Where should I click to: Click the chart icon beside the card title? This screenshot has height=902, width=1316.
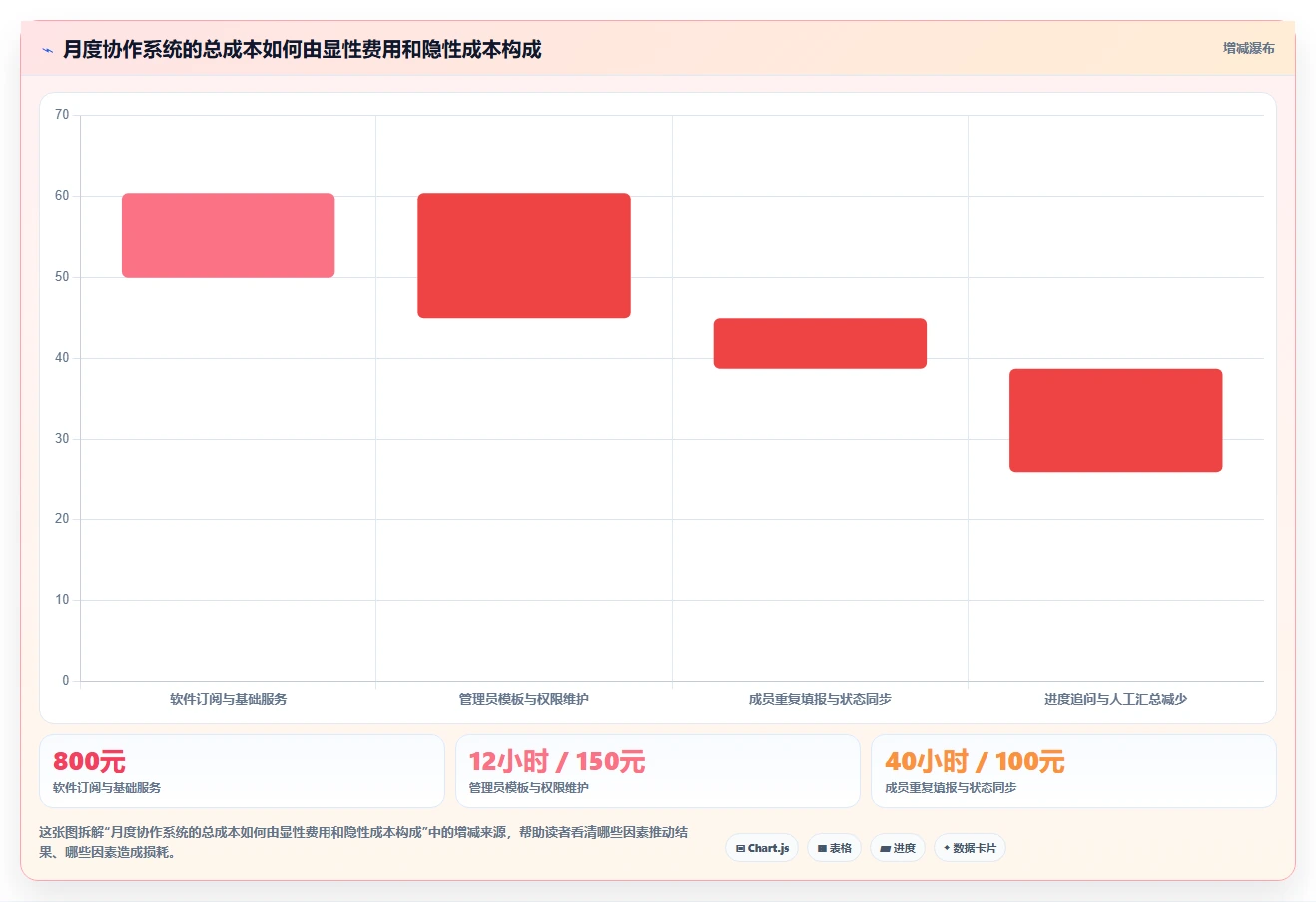pyautogui.click(x=47, y=50)
